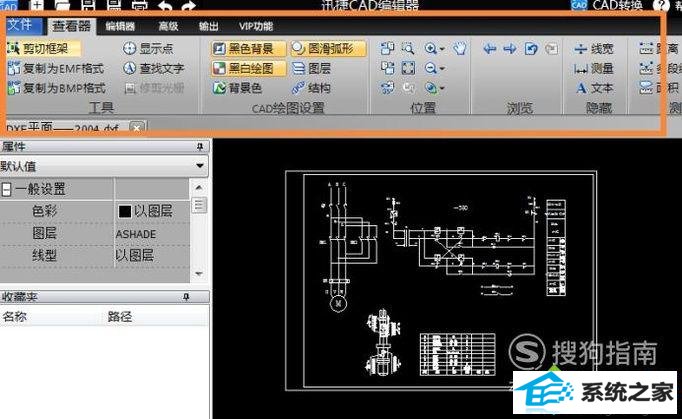Select the 距离 distance measure tool
Screen dimensions: 682x419
coord(659,48)
